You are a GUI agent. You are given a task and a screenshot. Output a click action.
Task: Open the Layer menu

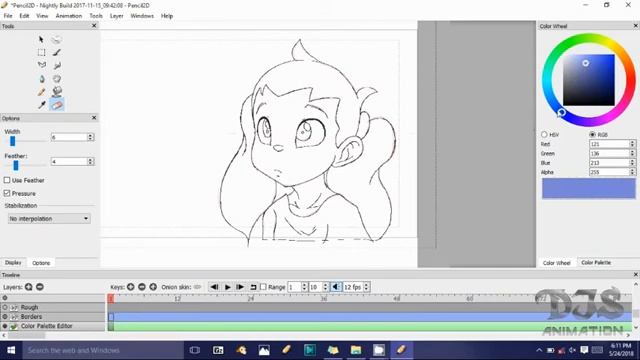(x=116, y=16)
